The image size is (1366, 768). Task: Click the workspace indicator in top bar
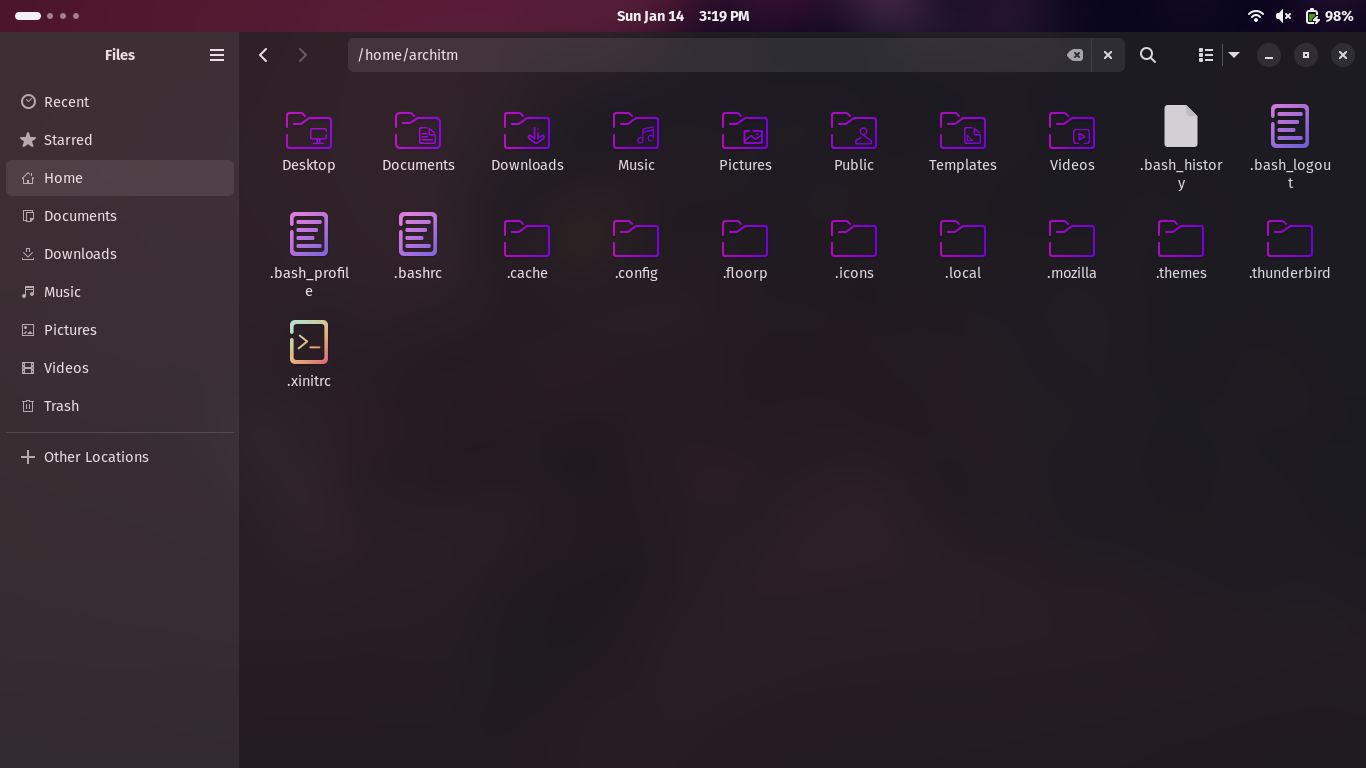click(x=47, y=16)
